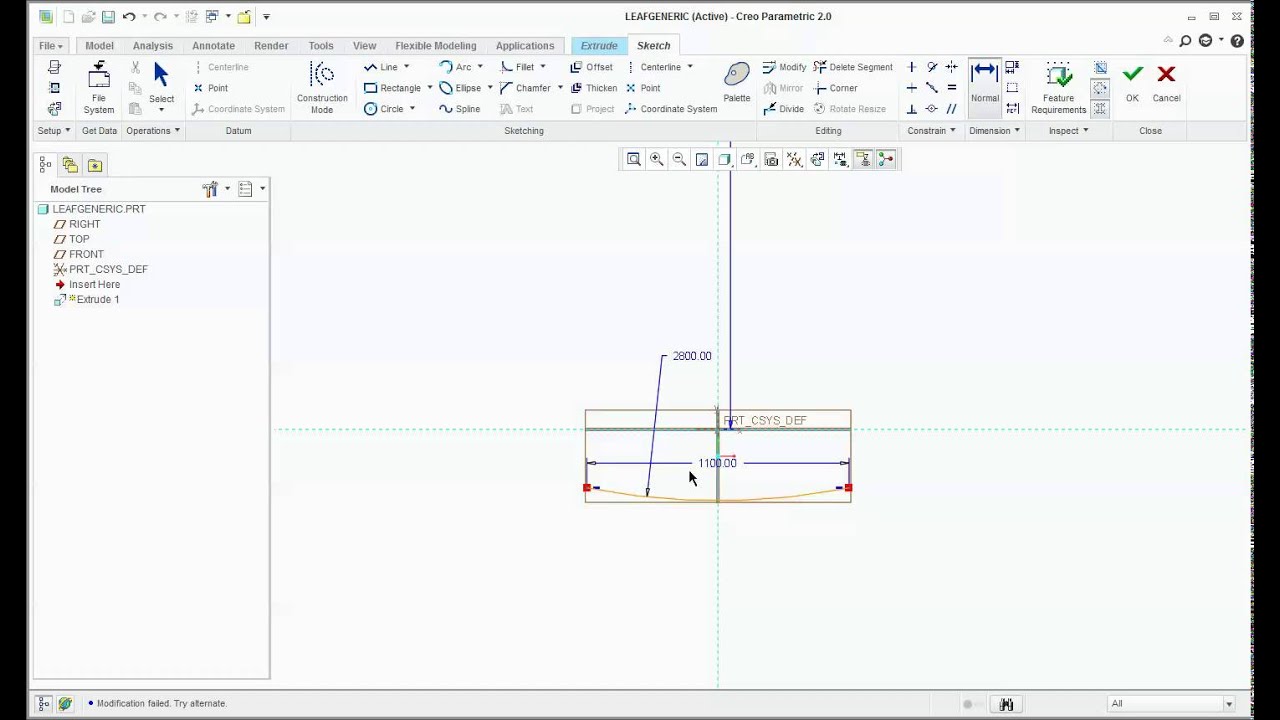
Task: Open the selection filter dropdown showing All
Action: (x=1170, y=704)
